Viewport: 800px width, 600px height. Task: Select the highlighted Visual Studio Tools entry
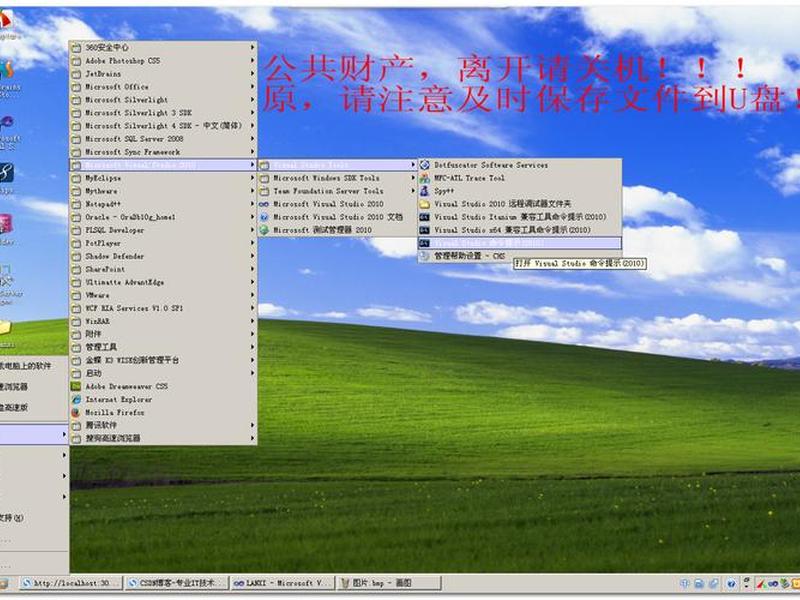pos(337,165)
